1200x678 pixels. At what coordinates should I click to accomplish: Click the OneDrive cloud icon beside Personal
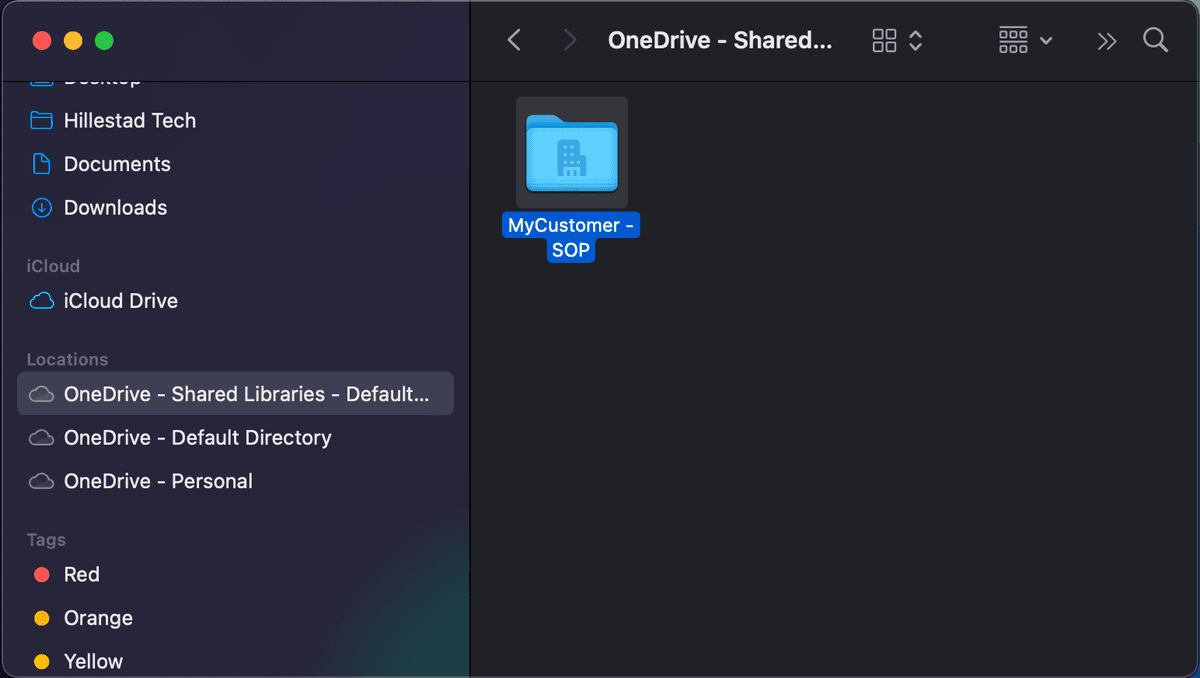[x=41, y=481]
